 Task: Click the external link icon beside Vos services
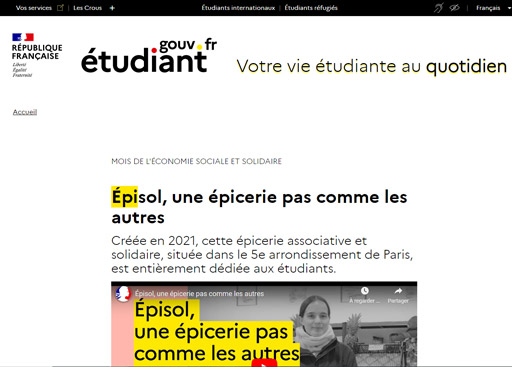pos(60,8)
